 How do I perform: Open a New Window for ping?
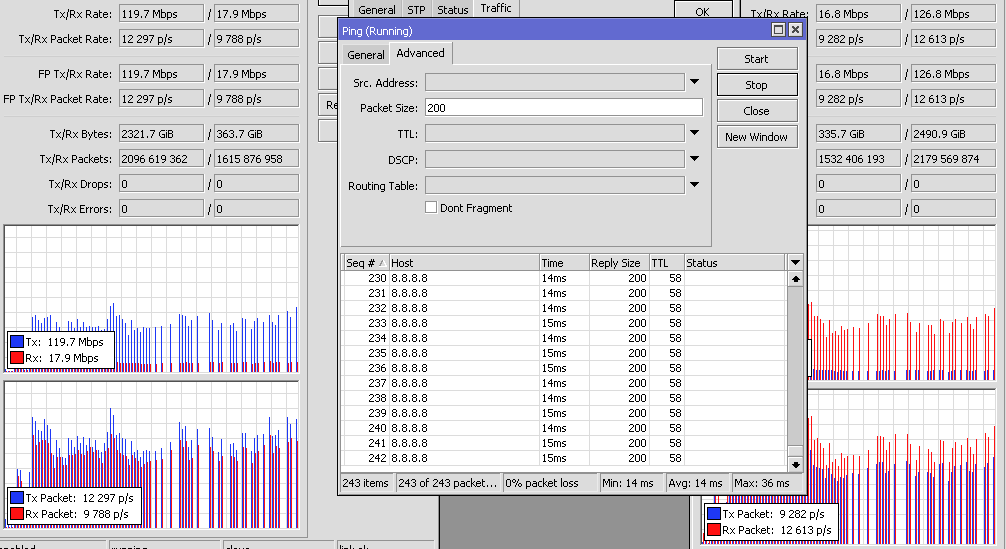point(756,137)
